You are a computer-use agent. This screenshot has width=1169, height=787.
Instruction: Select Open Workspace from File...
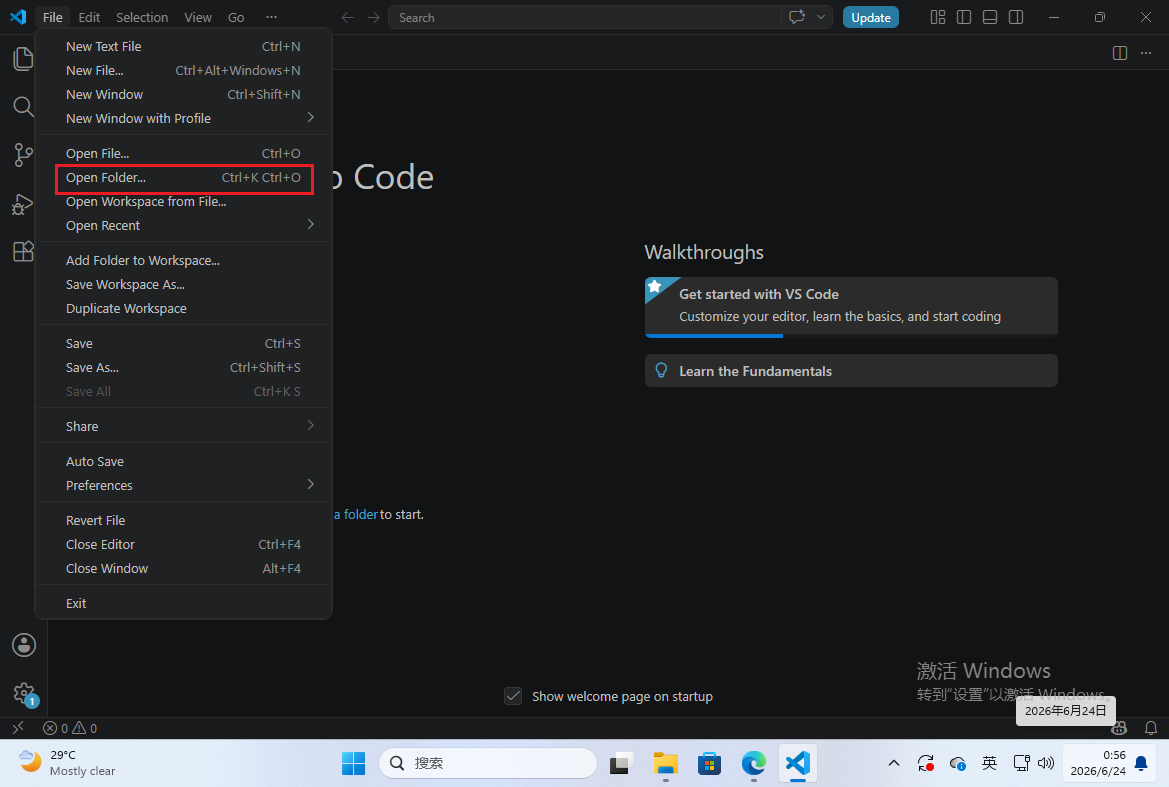coord(183,201)
